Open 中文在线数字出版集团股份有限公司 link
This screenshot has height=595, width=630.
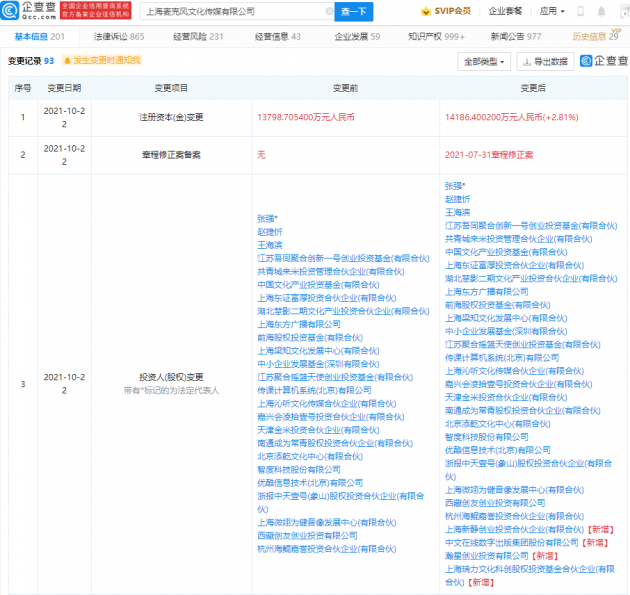point(511,543)
